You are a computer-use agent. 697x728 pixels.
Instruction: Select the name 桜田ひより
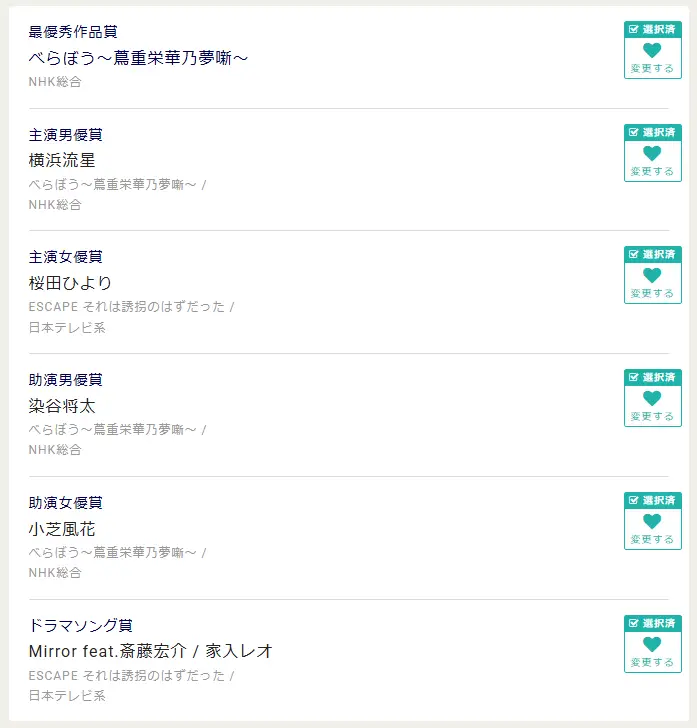[70, 283]
